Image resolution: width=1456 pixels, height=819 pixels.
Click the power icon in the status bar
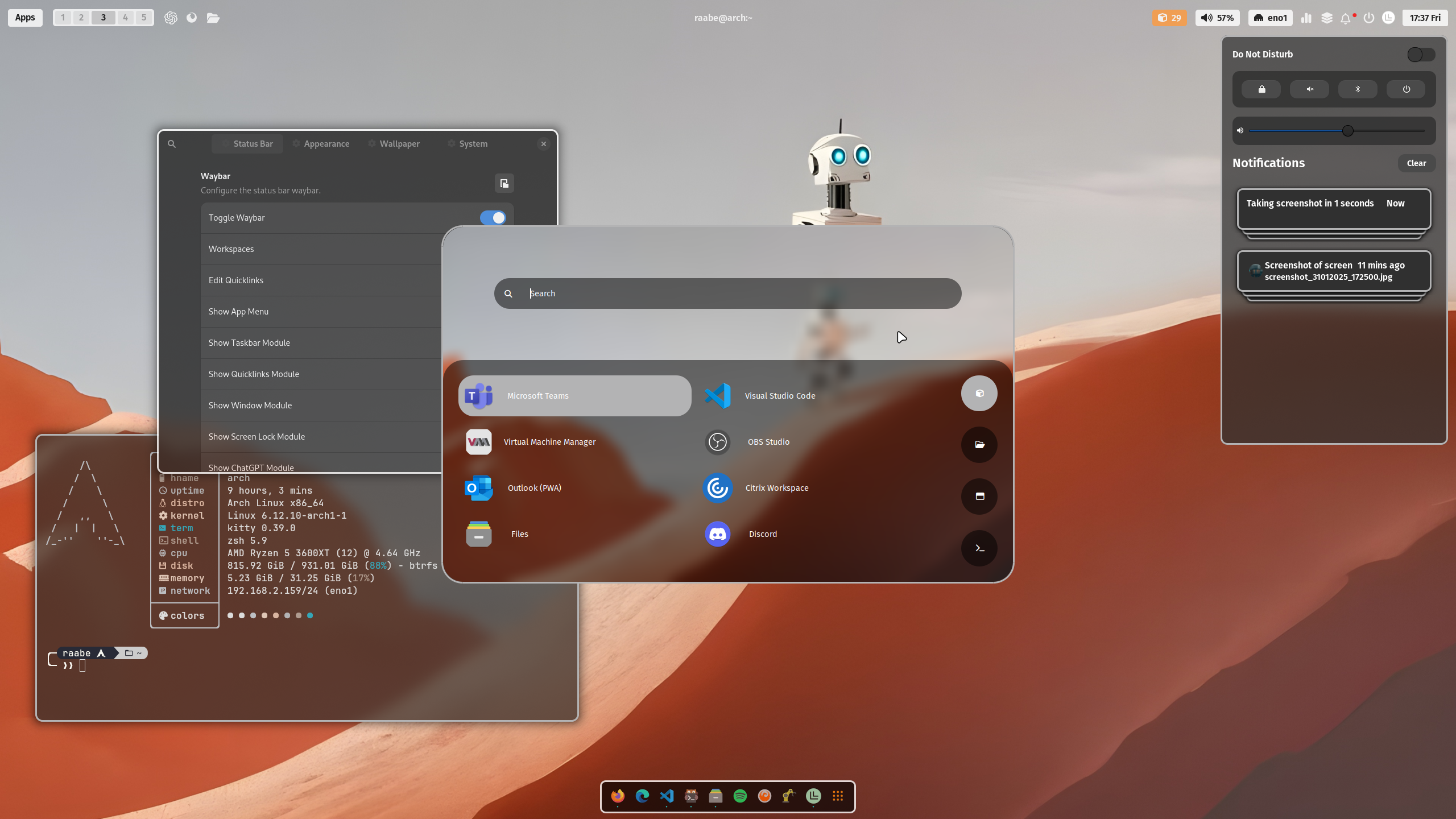coord(1369,18)
